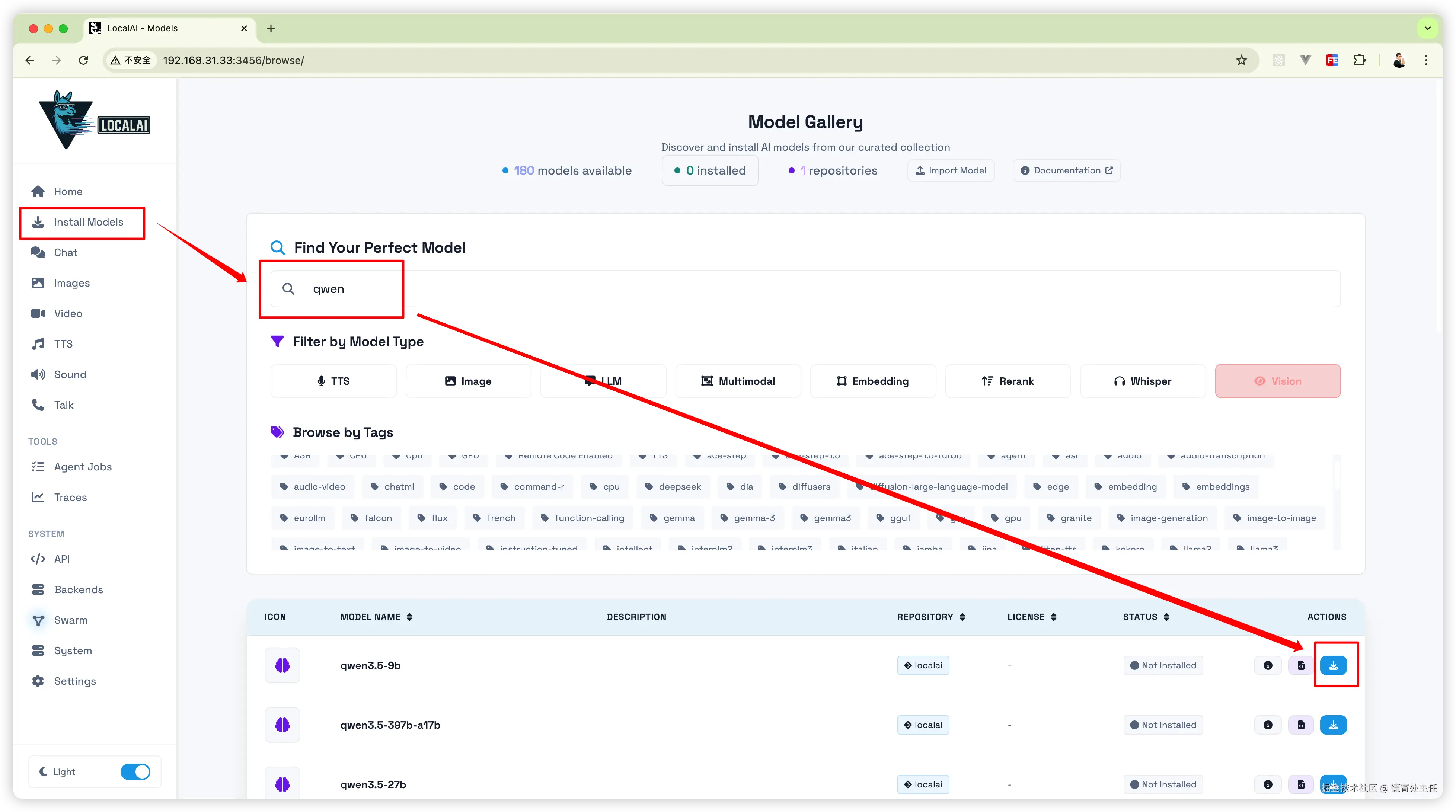Click the Import Model button

point(951,170)
